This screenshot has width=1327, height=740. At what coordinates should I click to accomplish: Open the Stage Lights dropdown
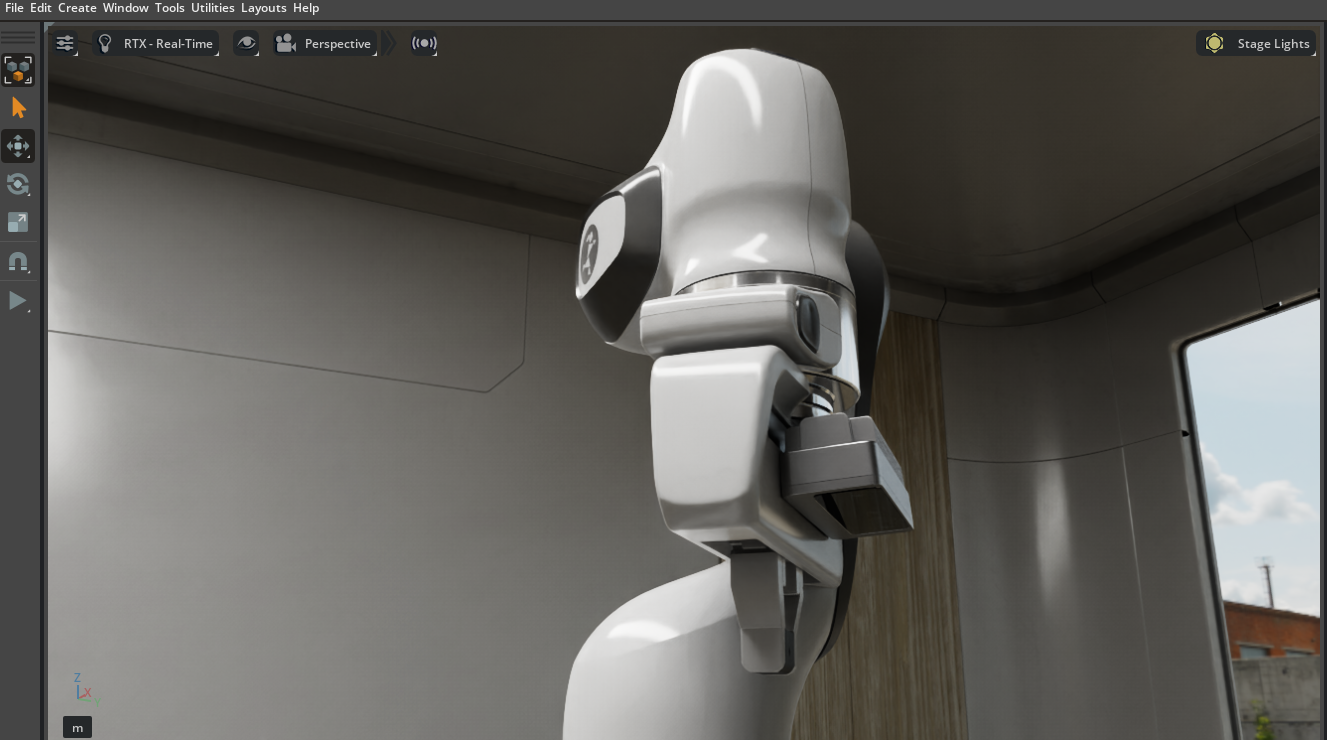click(x=1256, y=43)
